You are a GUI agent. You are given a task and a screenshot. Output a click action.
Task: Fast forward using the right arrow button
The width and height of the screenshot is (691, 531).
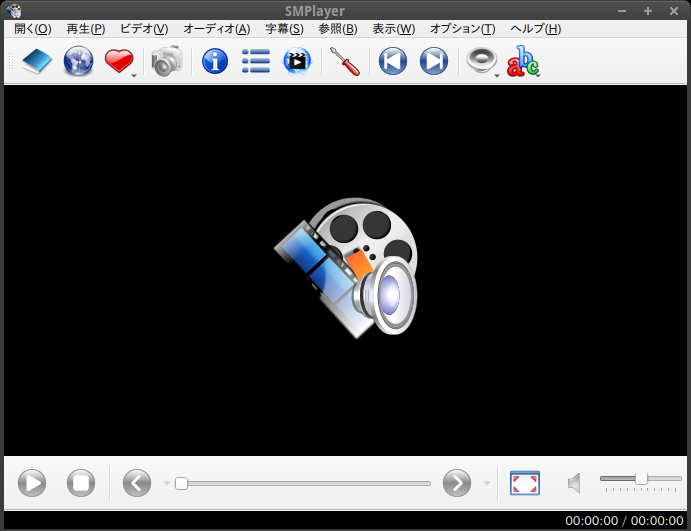(457, 483)
